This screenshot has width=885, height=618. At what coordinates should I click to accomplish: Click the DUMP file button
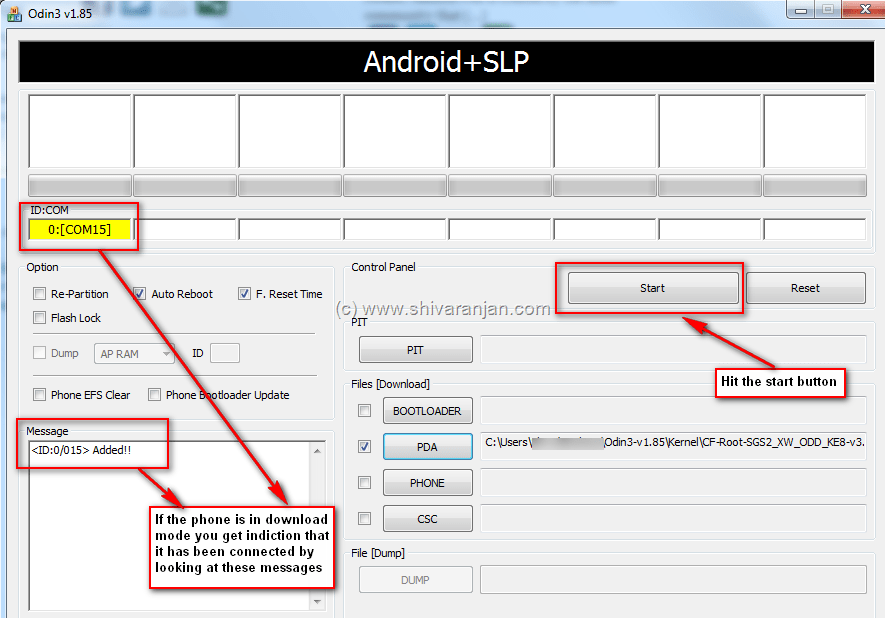tap(416, 580)
